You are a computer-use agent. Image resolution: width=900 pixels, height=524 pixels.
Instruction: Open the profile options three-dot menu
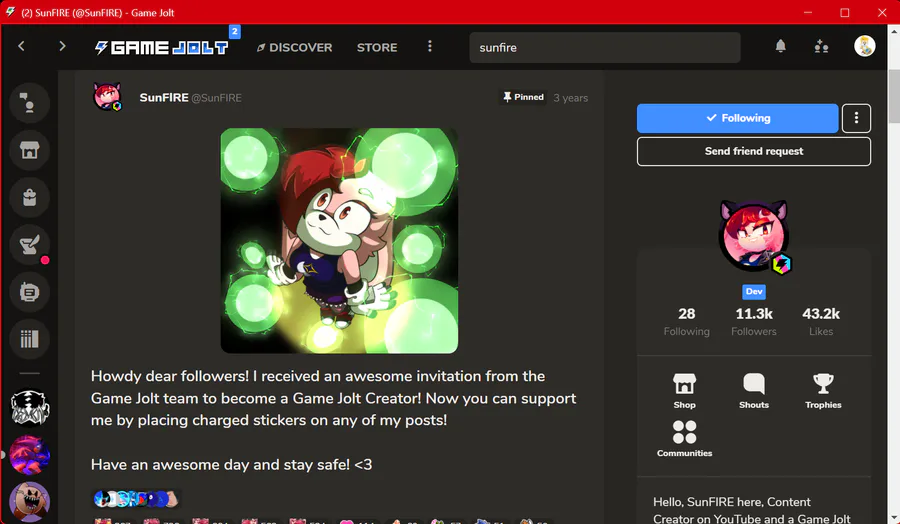856,118
